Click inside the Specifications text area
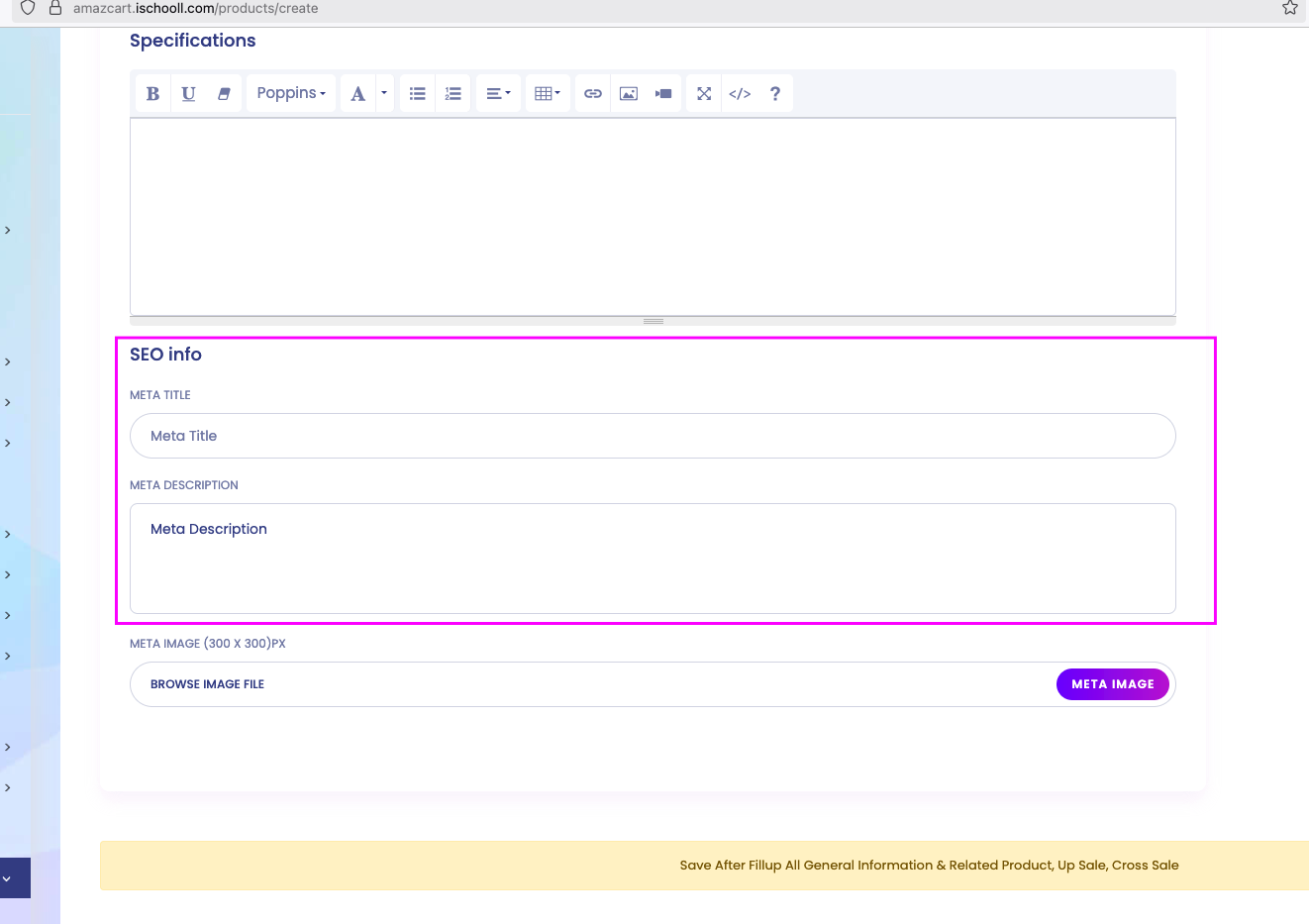This screenshot has height=924, width=1309. [653, 217]
